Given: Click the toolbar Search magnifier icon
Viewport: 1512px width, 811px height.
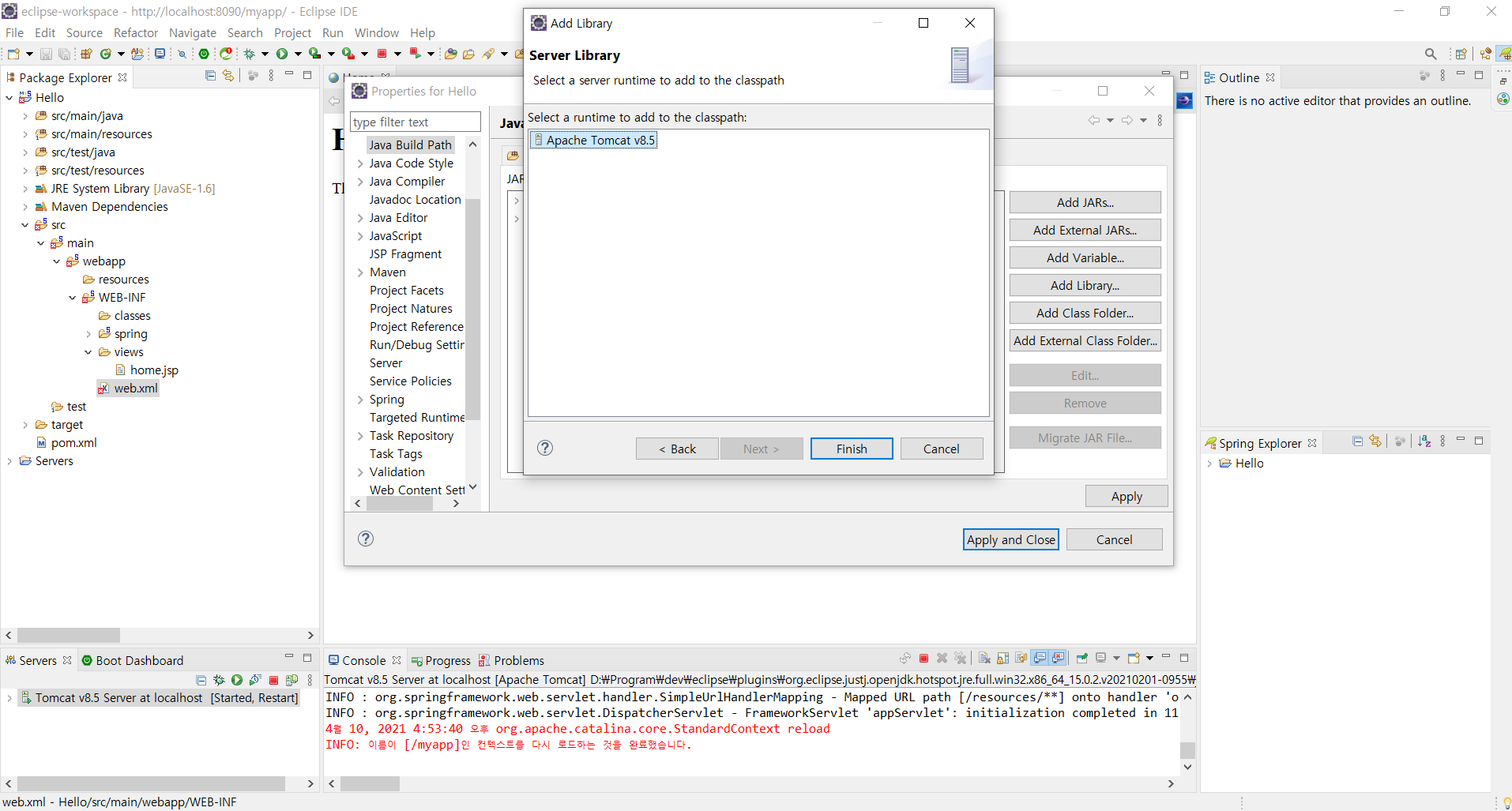Looking at the screenshot, I should pos(1431,54).
